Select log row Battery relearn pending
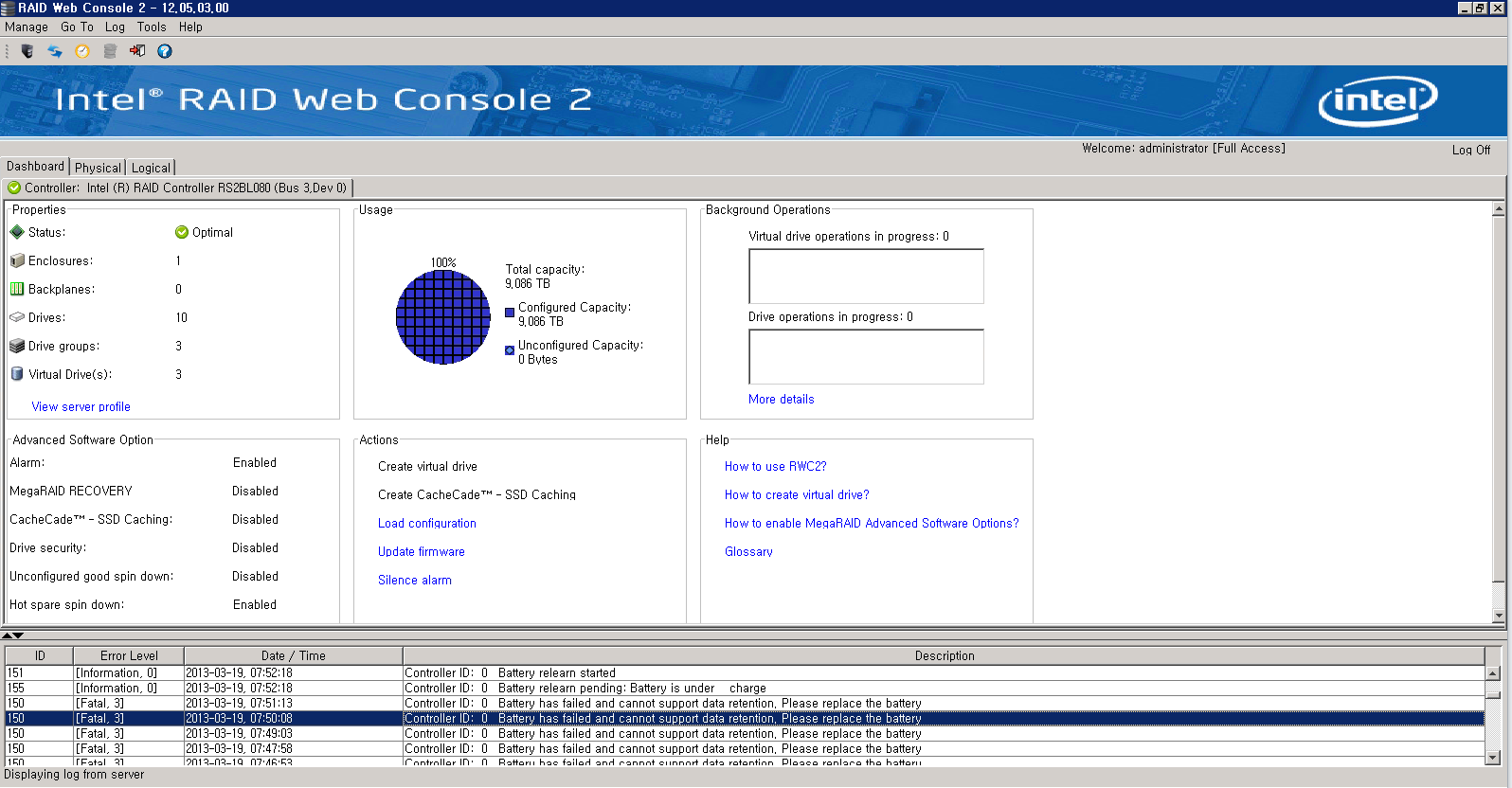1512x788 pixels. pyautogui.click(x=745, y=688)
